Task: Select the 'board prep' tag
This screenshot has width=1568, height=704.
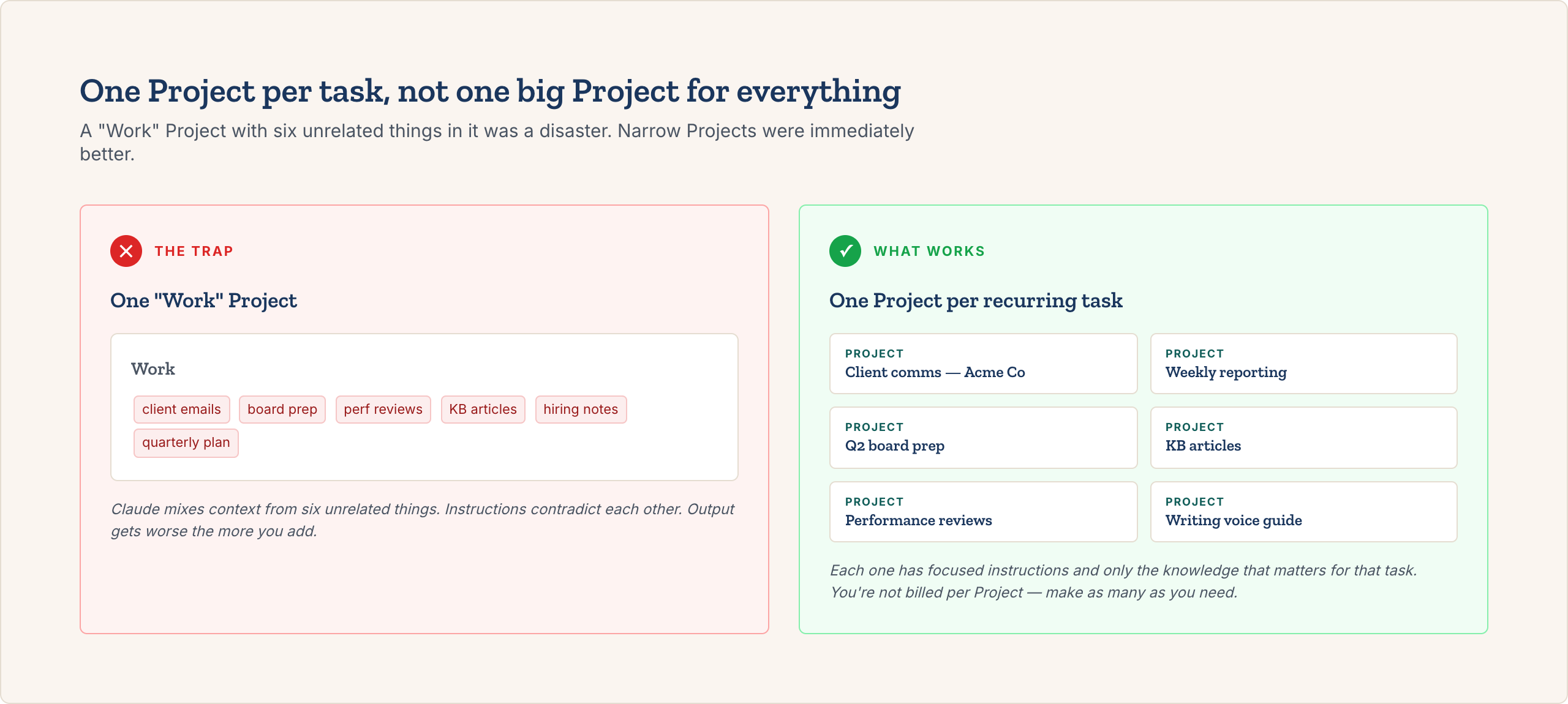Action: click(282, 410)
